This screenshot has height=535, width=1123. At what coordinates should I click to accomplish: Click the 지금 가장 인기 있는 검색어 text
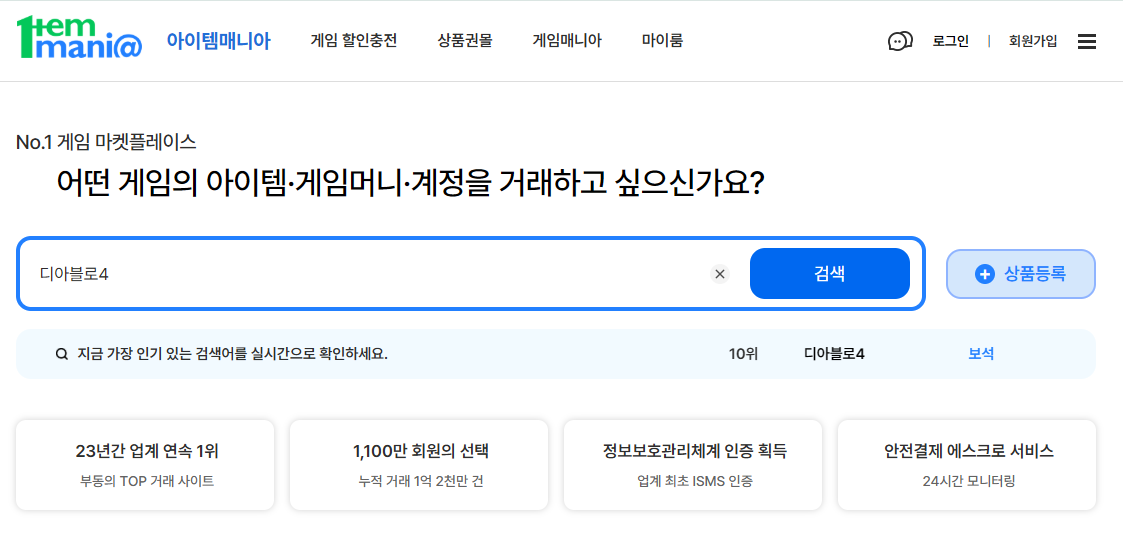tap(233, 354)
